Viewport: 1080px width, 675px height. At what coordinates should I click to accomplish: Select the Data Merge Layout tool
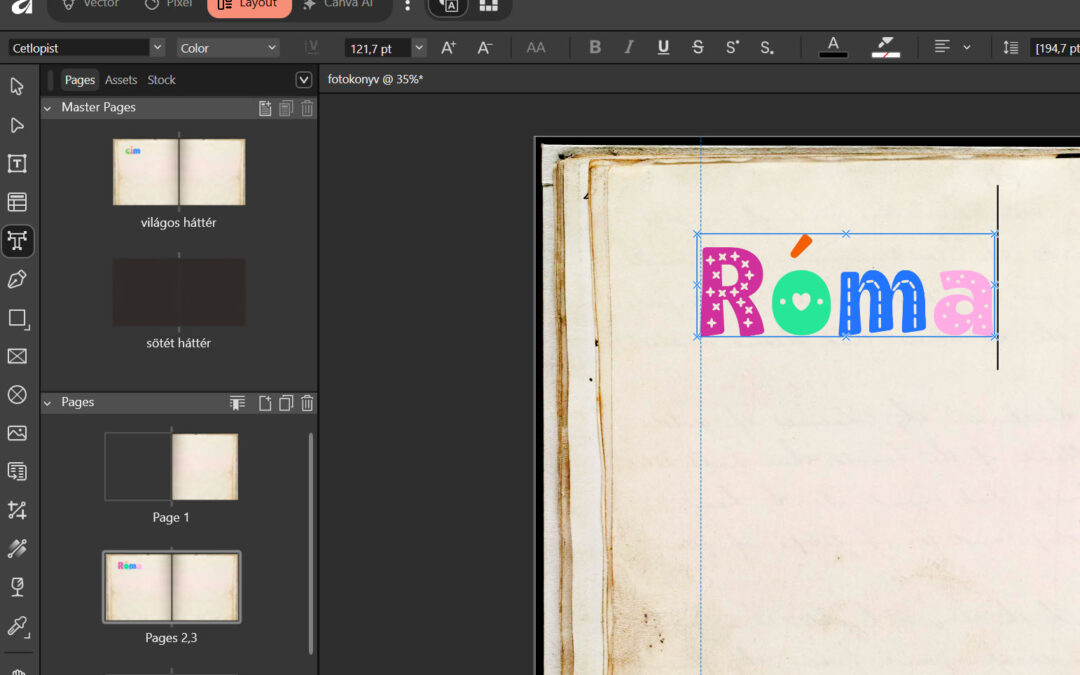point(17,472)
